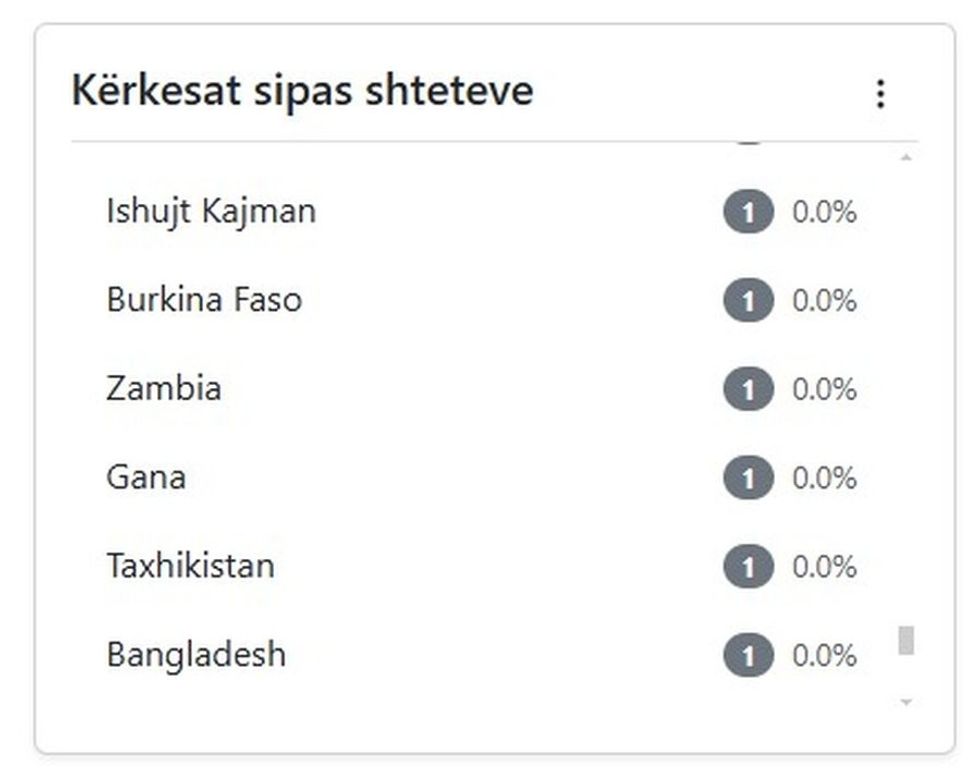
Task: Open the three-dot options menu
Action: [x=881, y=94]
